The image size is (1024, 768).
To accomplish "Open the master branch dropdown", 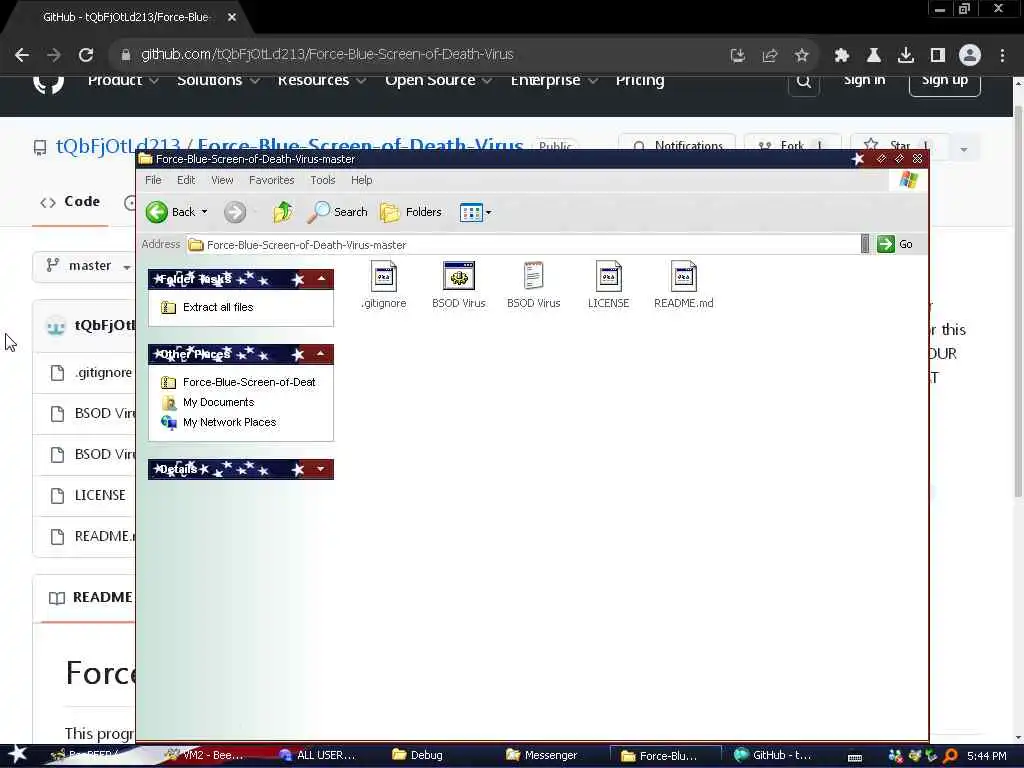I will pyautogui.click(x=84, y=266).
